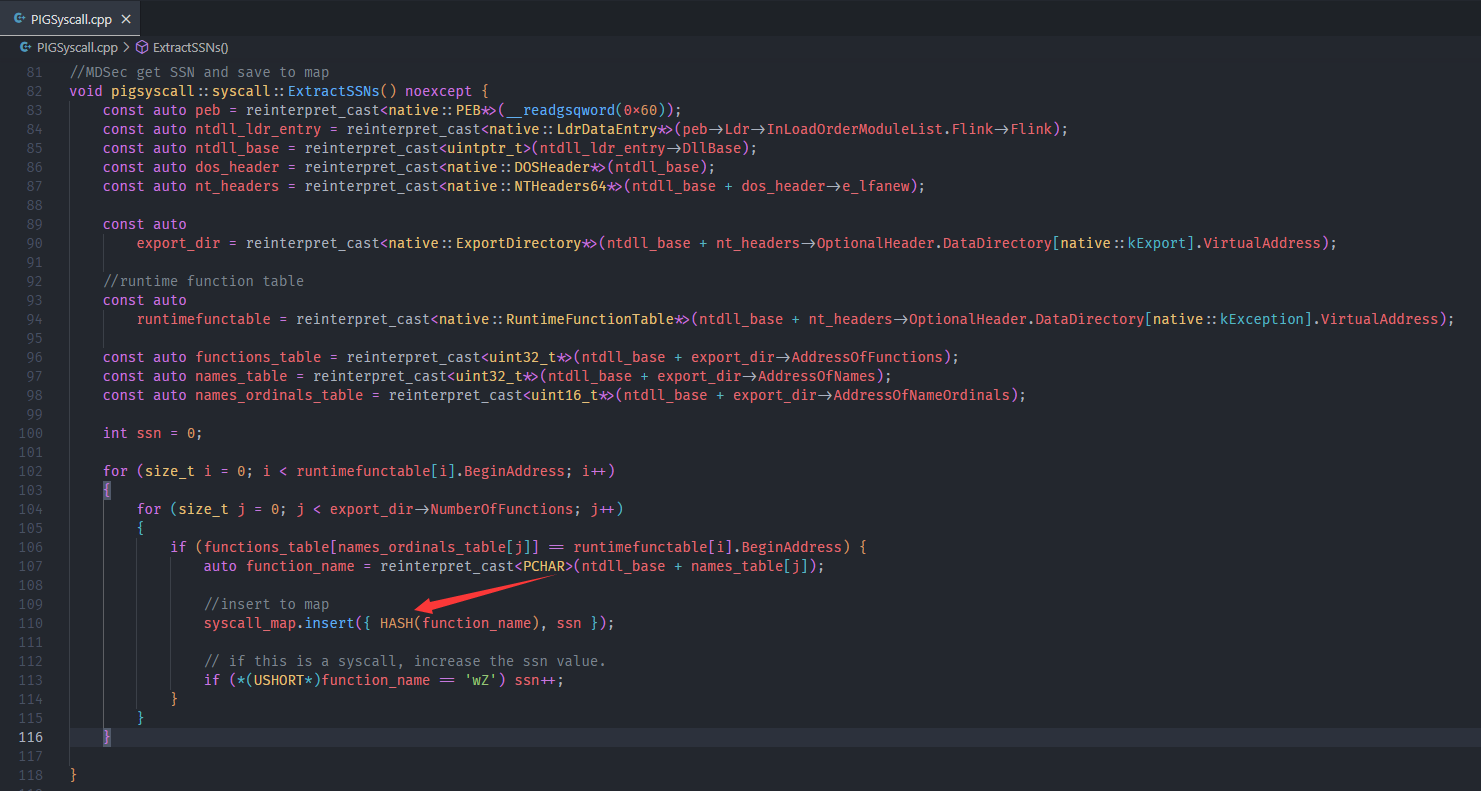Click the method cube icon in breadcrumb
The width and height of the screenshot is (1481, 791).
point(141,47)
